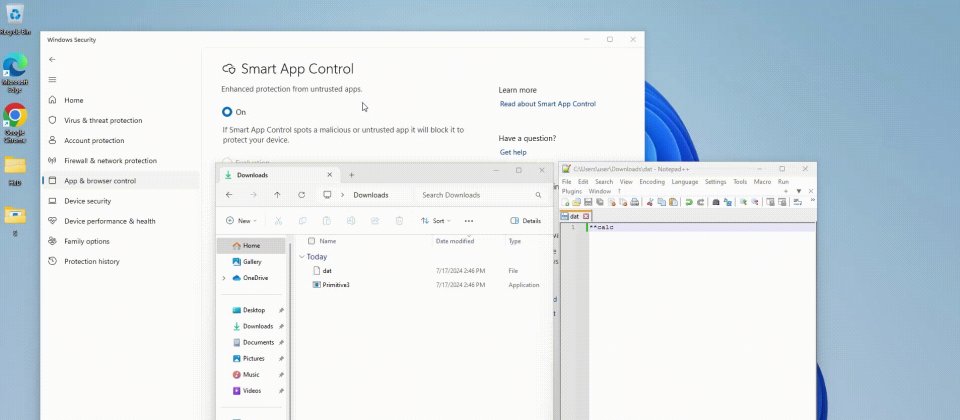
Task: Open the Encoding menu in Notepad++
Action: click(652, 182)
